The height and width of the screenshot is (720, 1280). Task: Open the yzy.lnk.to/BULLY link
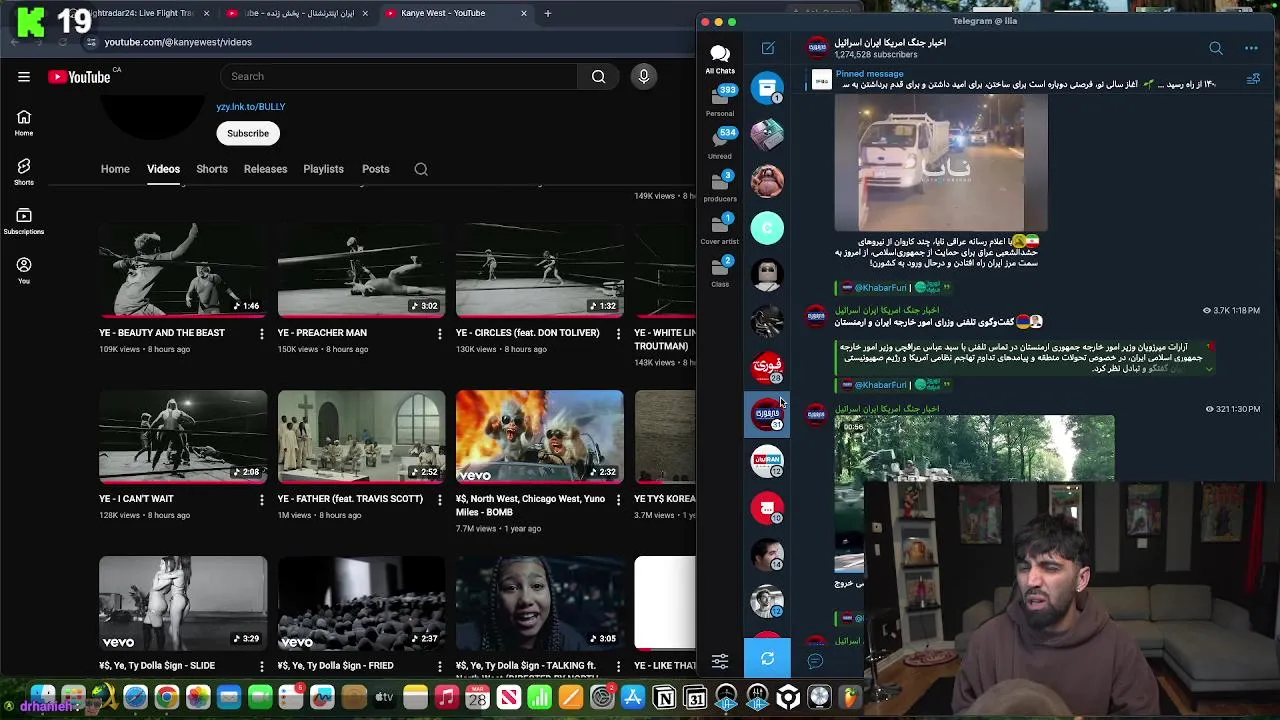click(x=251, y=106)
